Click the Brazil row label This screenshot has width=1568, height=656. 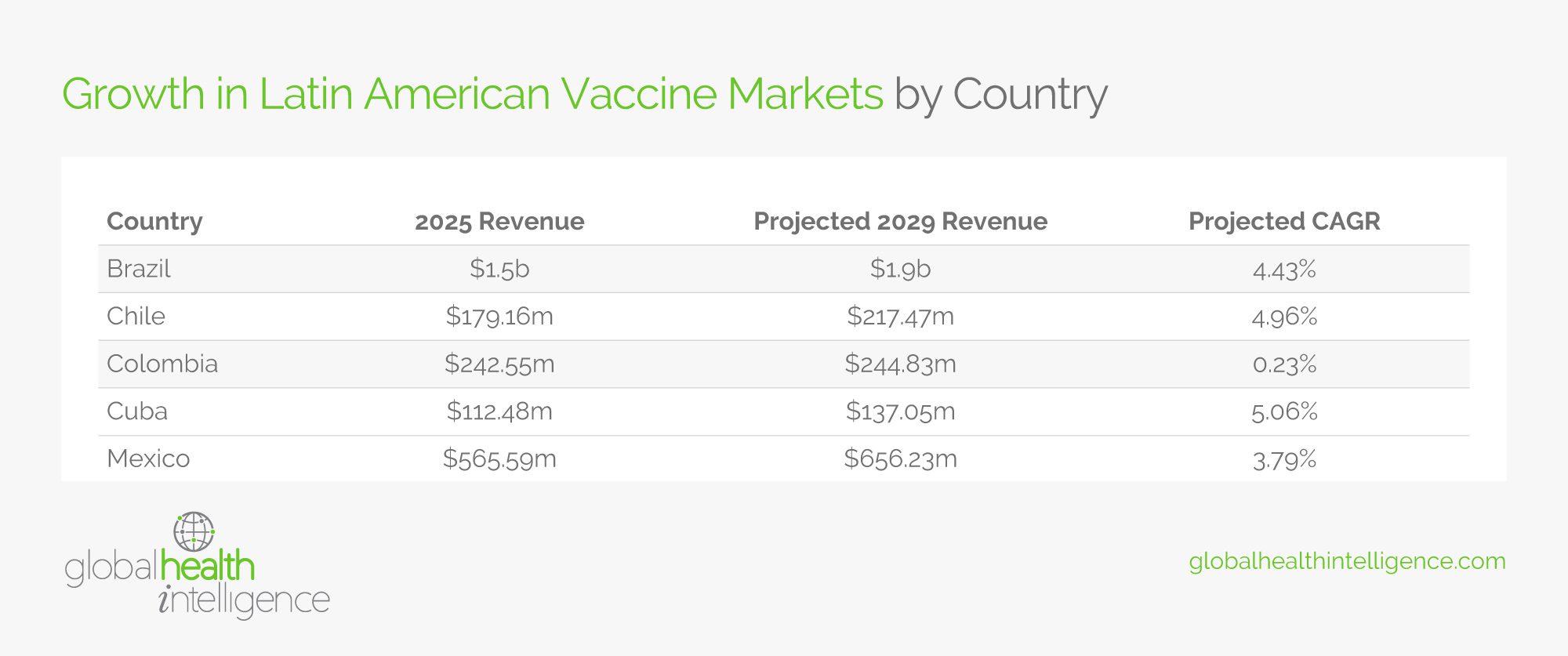tap(139, 269)
